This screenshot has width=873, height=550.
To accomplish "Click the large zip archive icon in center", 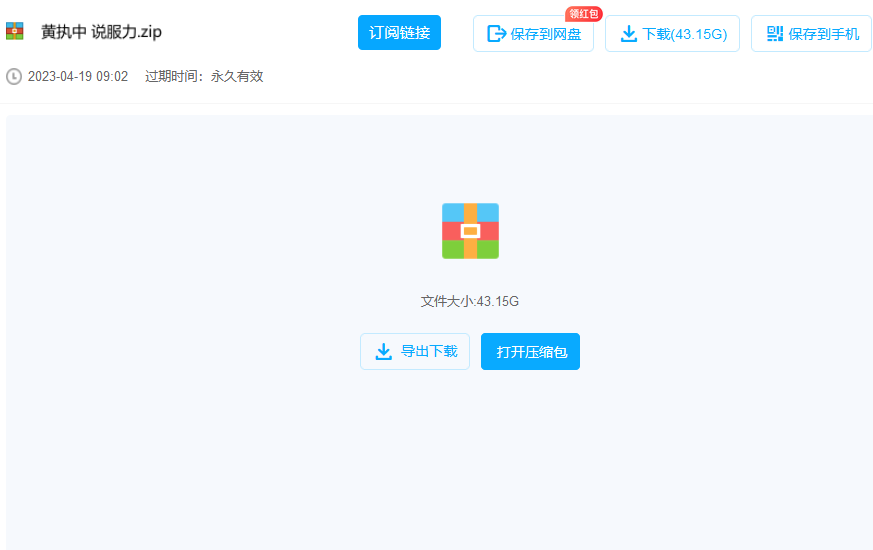I will tap(470, 231).
